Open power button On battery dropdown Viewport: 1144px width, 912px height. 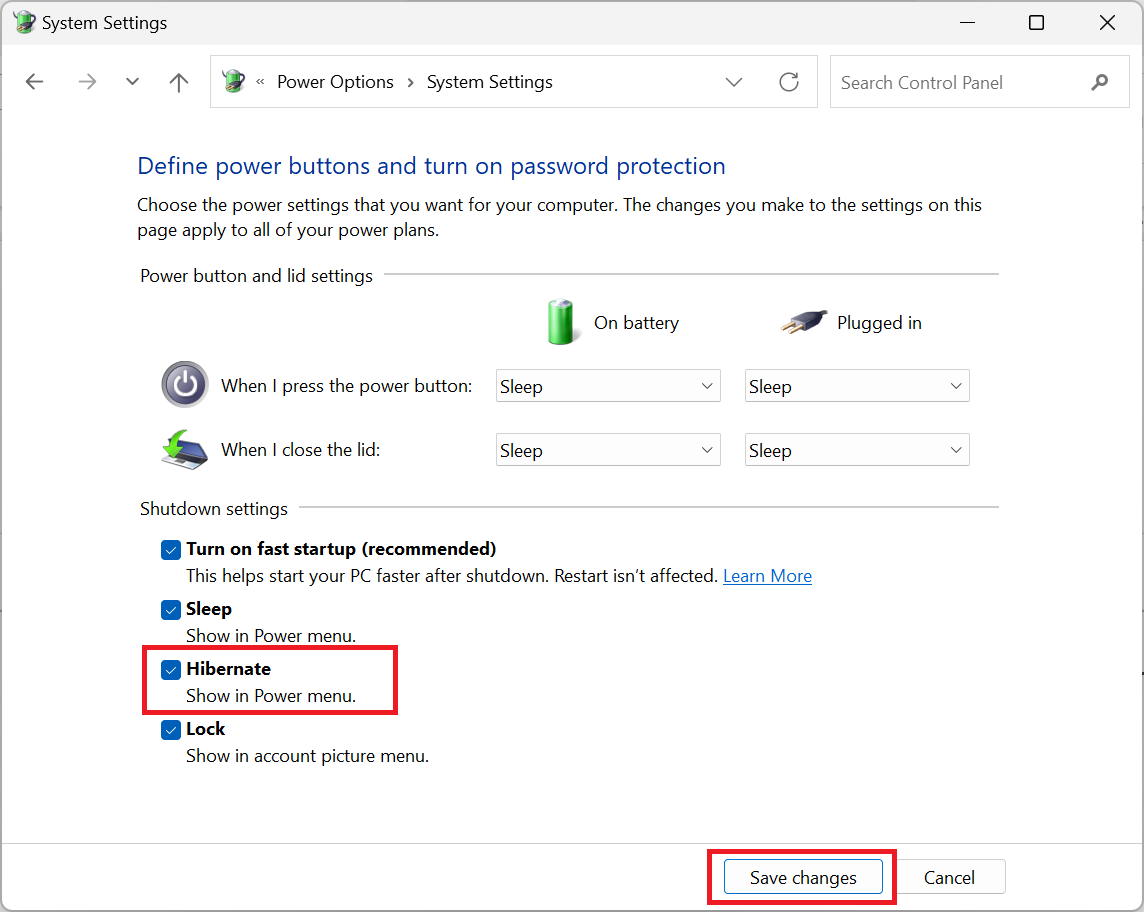(608, 386)
